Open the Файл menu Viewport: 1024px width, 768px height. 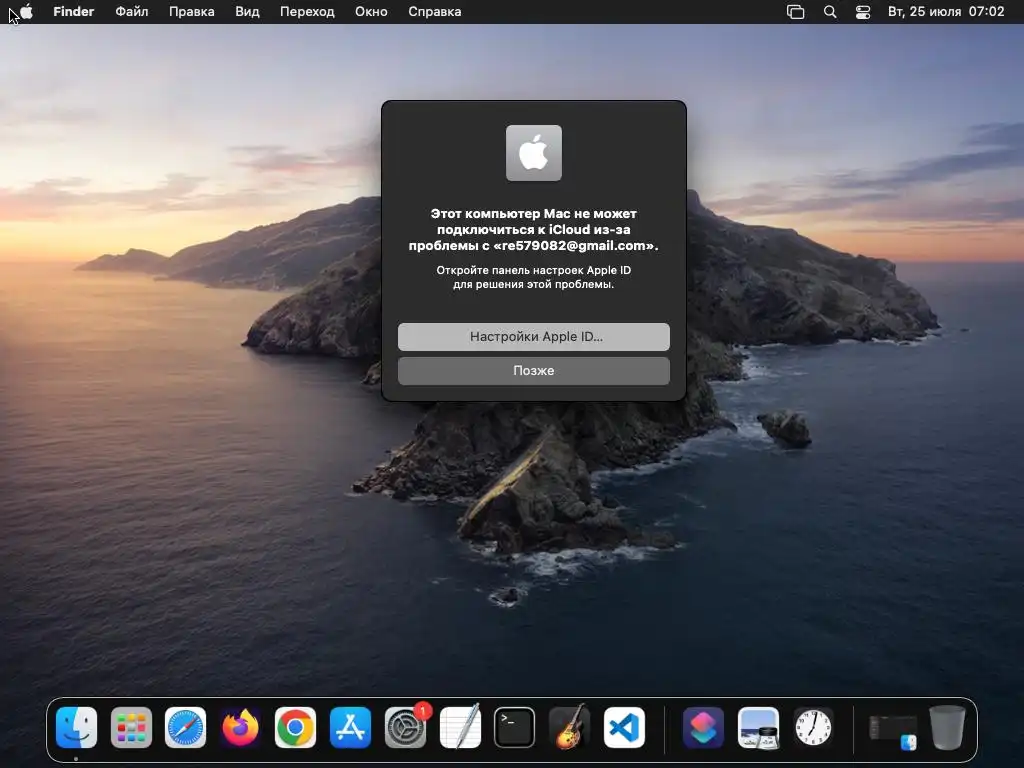click(x=131, y=12)
